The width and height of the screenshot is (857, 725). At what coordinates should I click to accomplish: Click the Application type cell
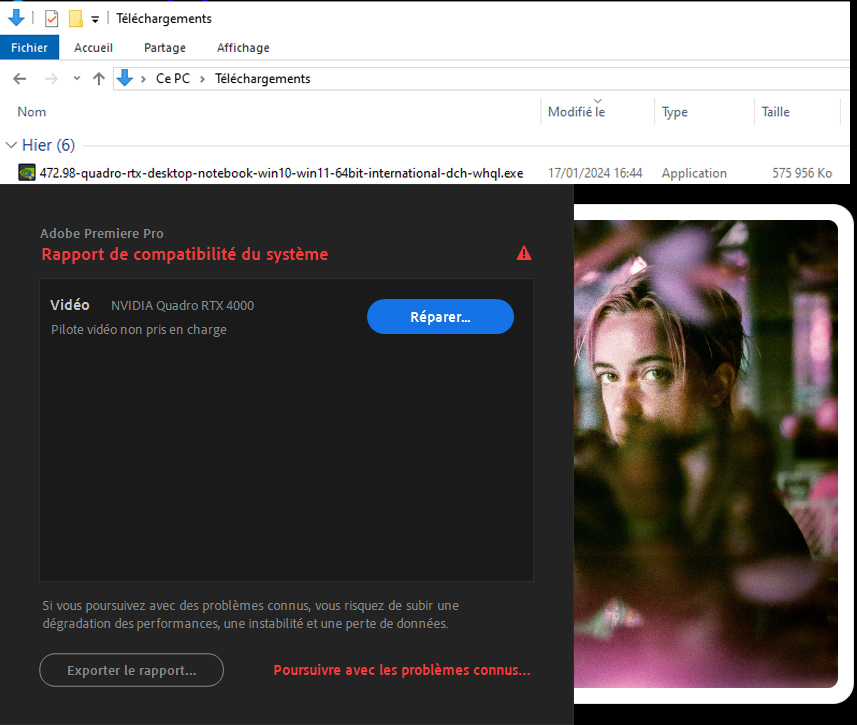694,173
